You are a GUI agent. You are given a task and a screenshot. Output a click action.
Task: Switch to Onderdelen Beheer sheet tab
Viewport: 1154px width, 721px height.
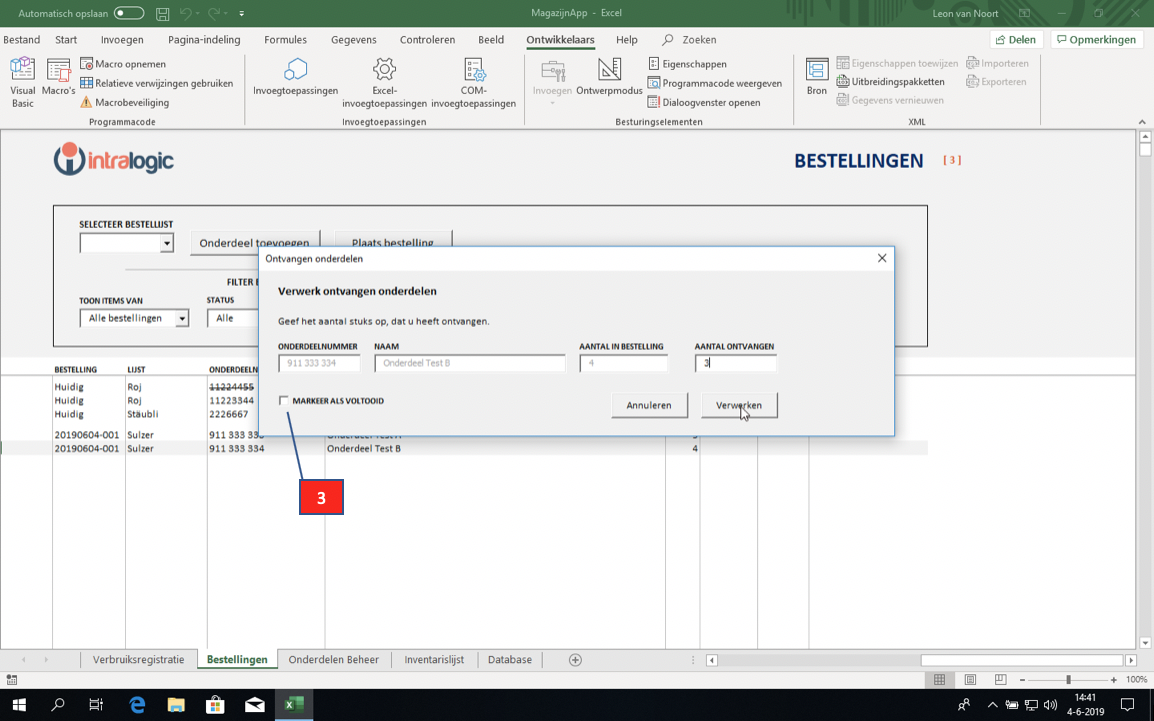click(333, 660)
